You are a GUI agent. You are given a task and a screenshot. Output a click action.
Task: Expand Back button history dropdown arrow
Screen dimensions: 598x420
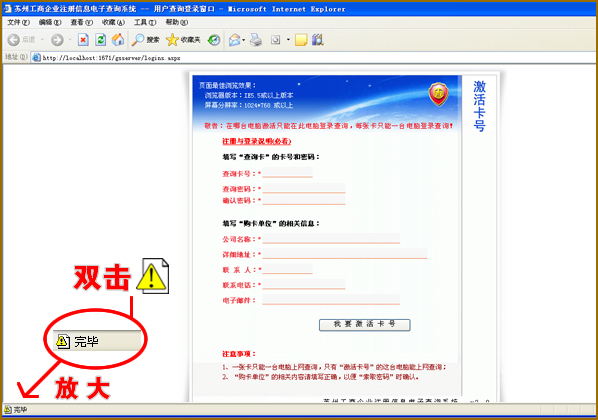(x=42, y=40)
